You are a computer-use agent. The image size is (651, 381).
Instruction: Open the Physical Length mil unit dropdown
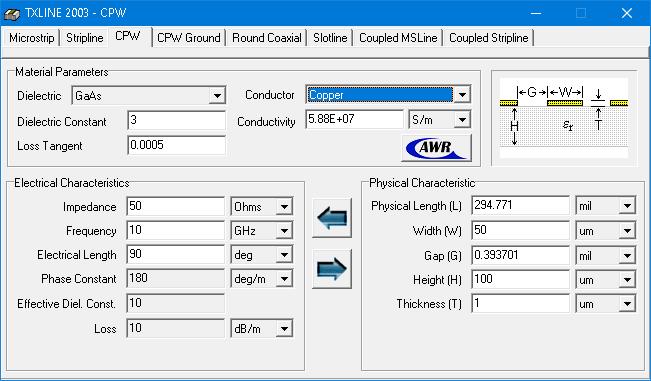(x=627, y=206)
